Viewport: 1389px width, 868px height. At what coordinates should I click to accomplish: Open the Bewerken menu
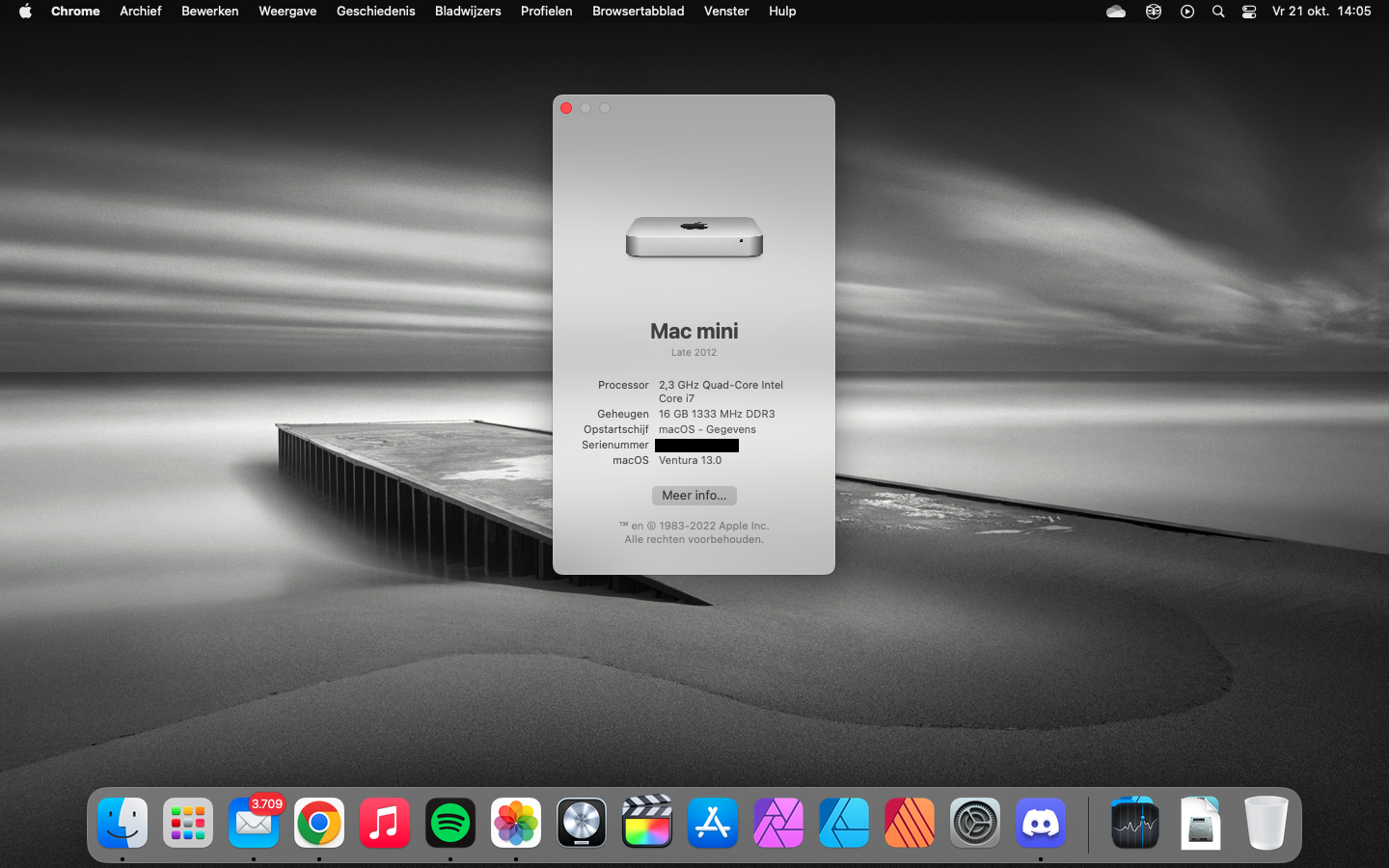[x=210, y=12]
